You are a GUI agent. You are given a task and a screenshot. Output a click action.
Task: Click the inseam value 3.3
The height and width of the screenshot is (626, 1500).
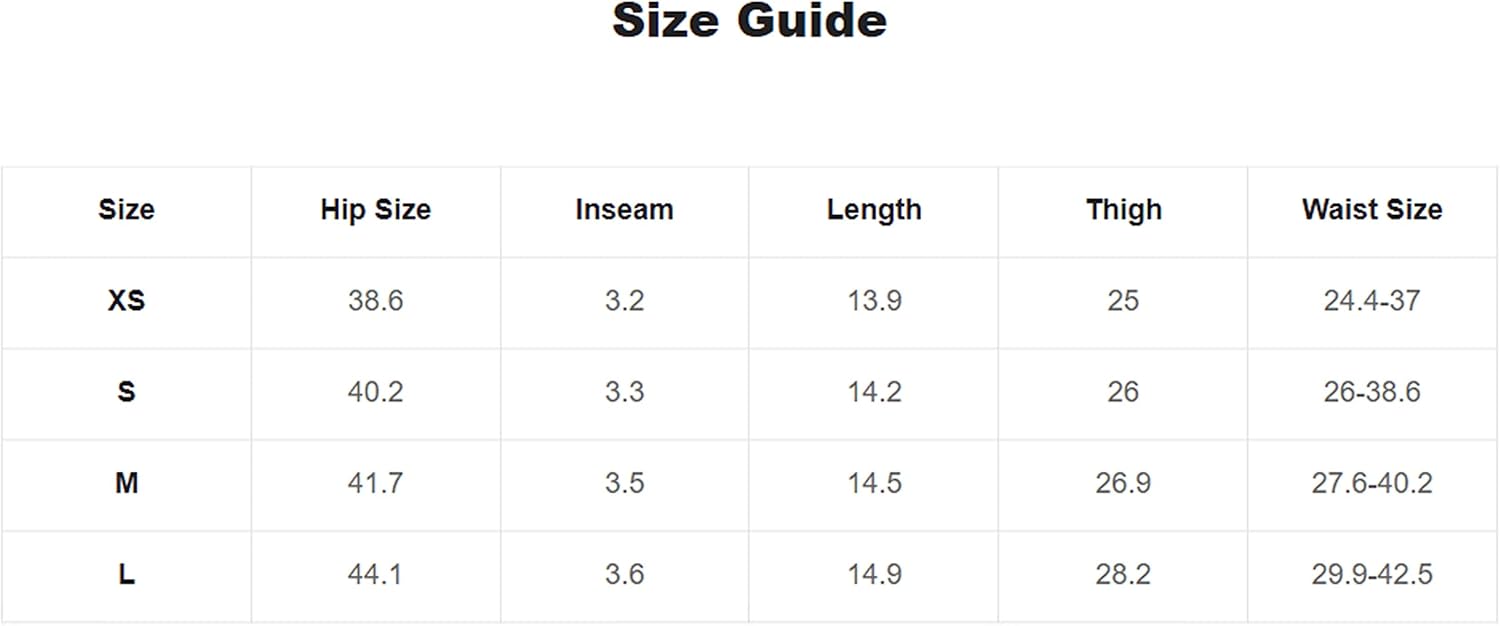click(624, 392)
